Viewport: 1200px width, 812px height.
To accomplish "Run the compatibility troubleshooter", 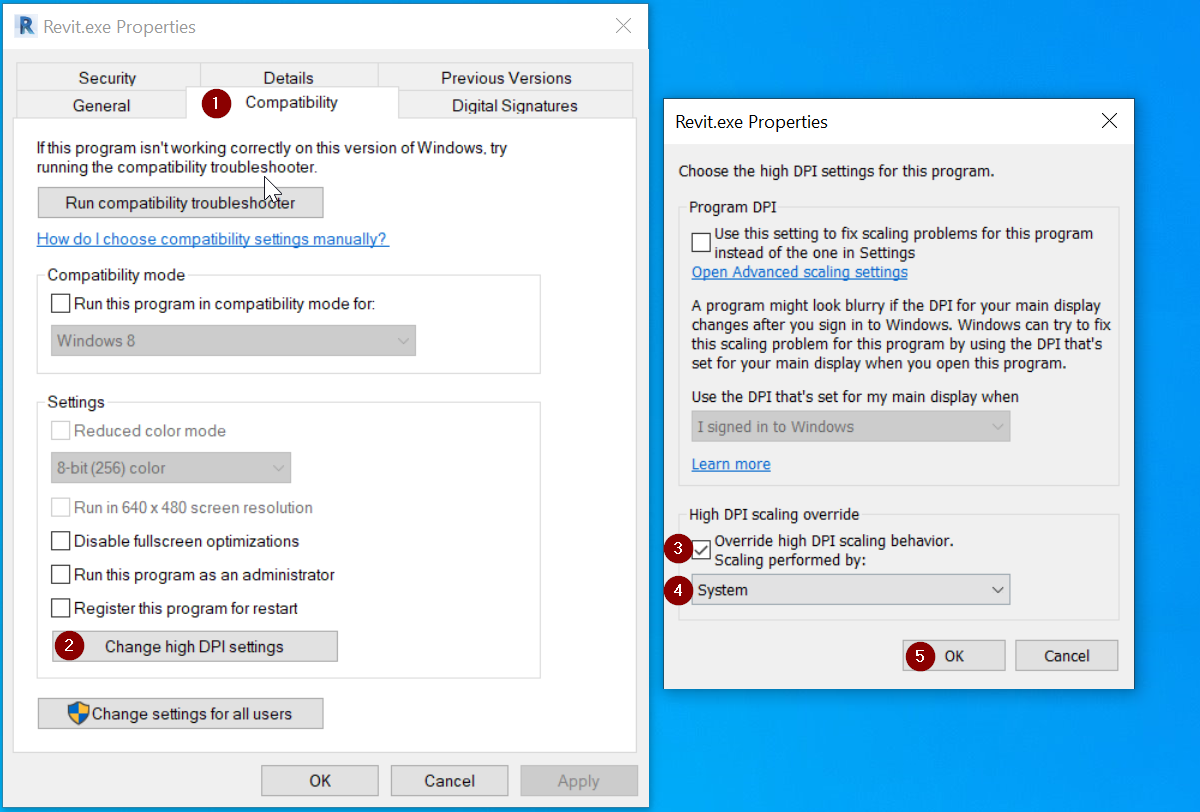I will coord(180,203).
